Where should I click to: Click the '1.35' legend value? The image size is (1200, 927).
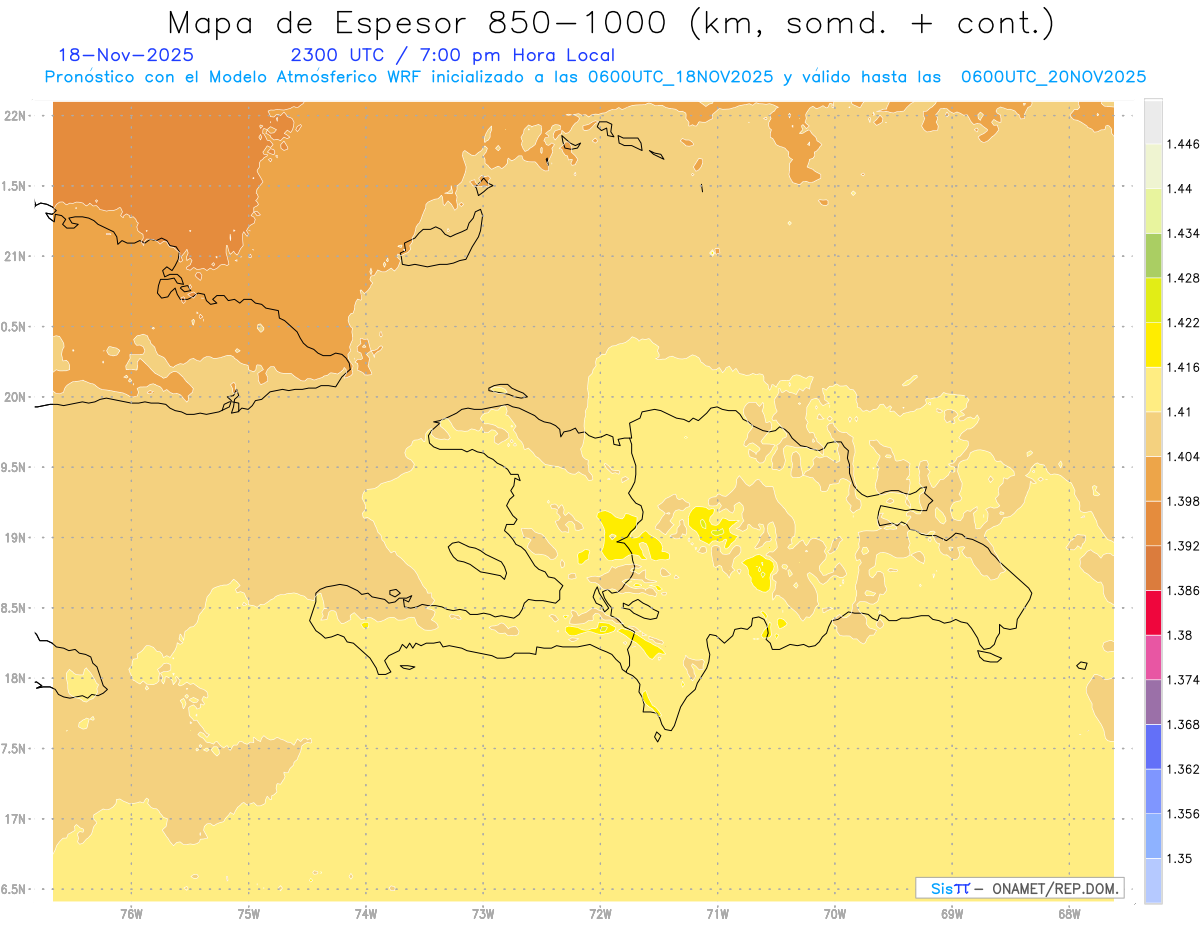(1180, 858)
